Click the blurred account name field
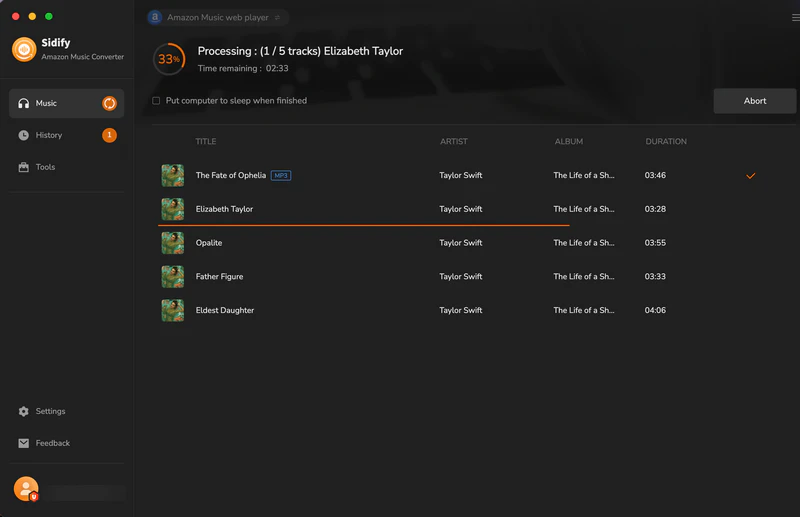Image resolution: width=800 pixels, height=517 pixels. (87, 493)
